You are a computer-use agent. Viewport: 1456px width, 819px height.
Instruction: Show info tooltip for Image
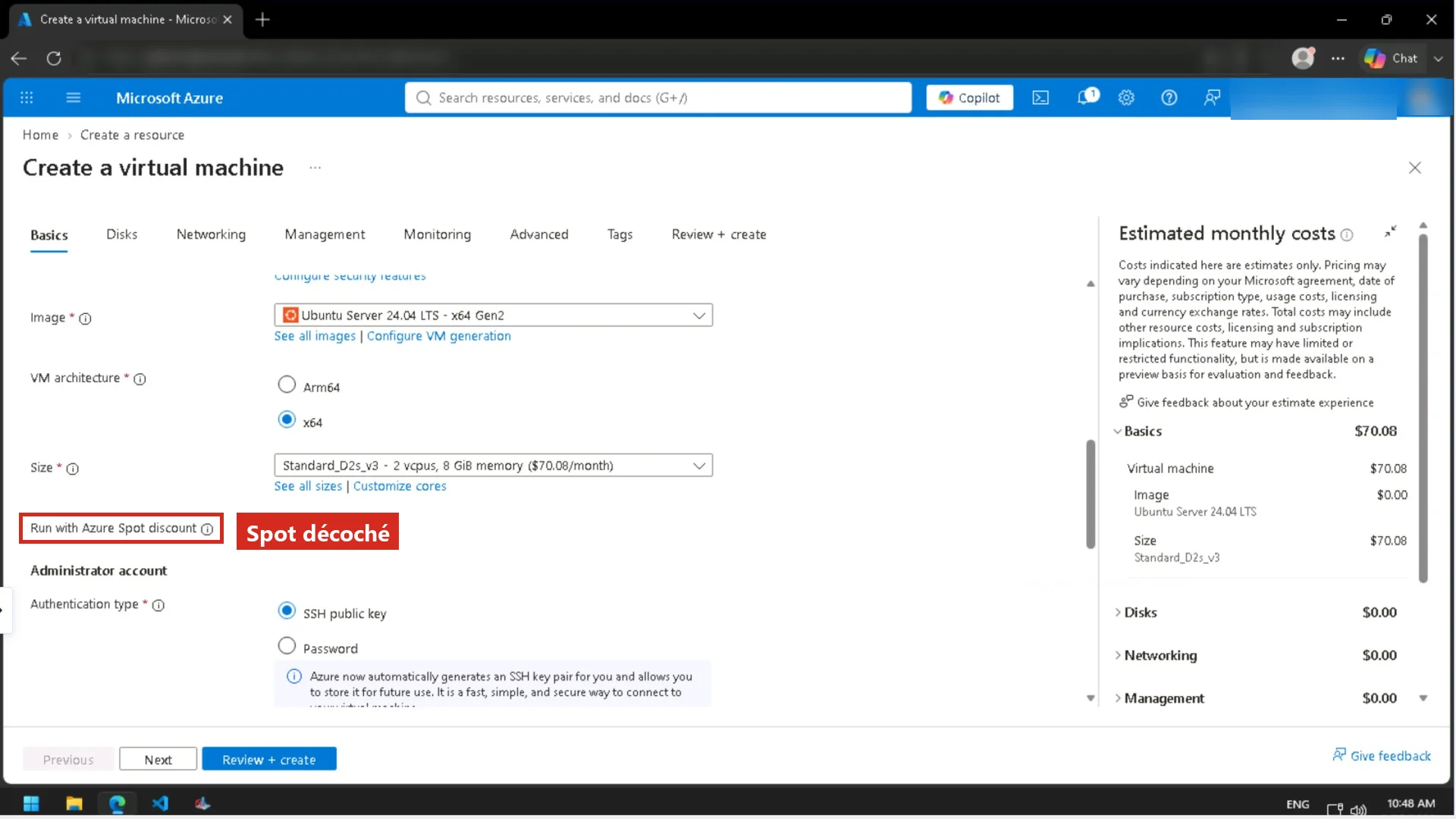[85, 318]
